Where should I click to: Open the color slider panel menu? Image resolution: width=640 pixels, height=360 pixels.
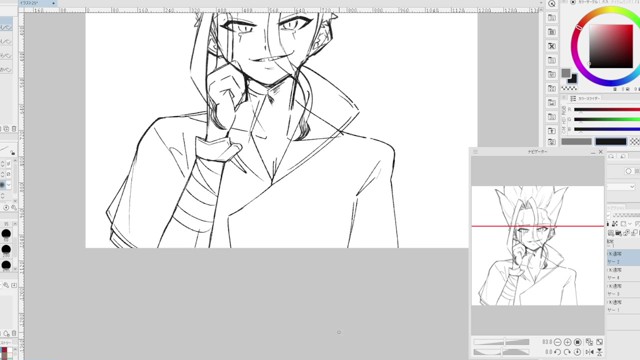click(573, 98)
